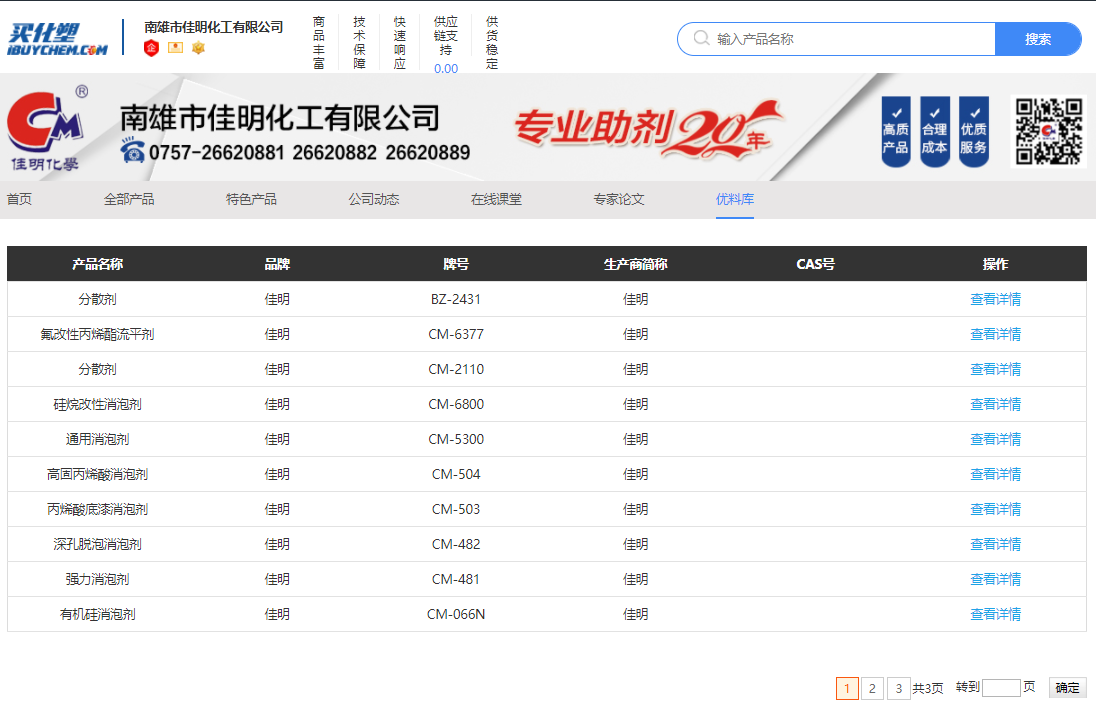The image size is (1096, 712).
Task: Go to page 3 in pagination
Action: pyautogui.click(x=899, y=688)
